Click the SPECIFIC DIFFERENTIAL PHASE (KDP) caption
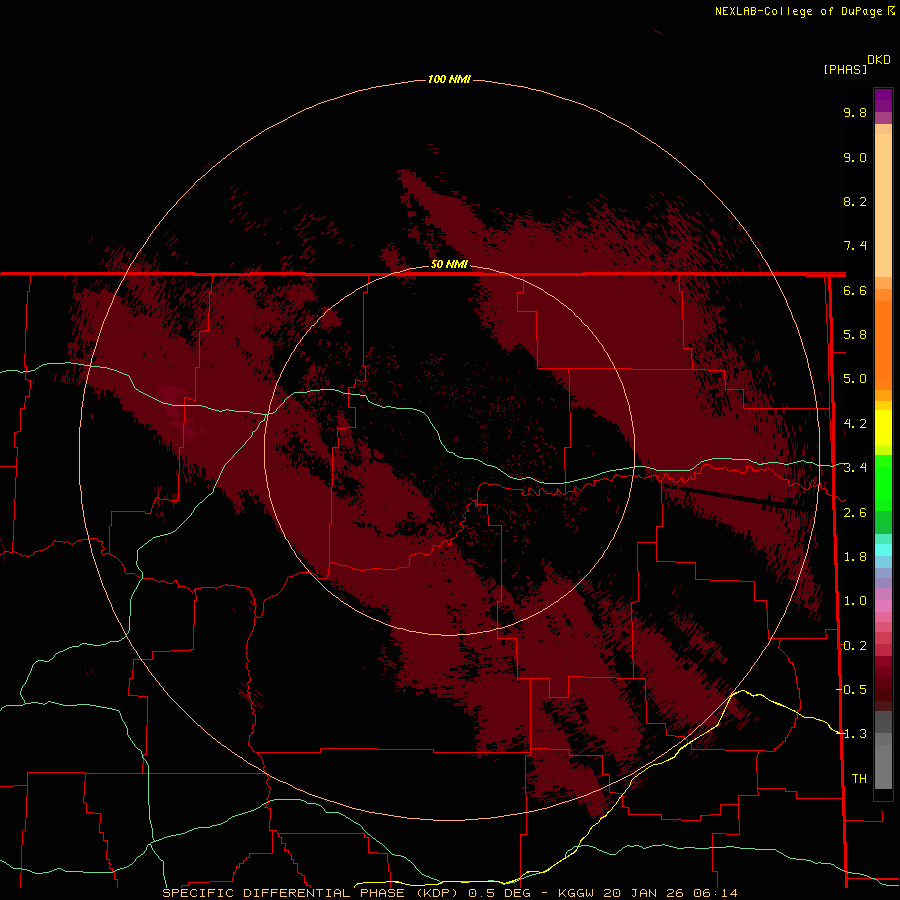900x900 pixels. click(310, 893)
